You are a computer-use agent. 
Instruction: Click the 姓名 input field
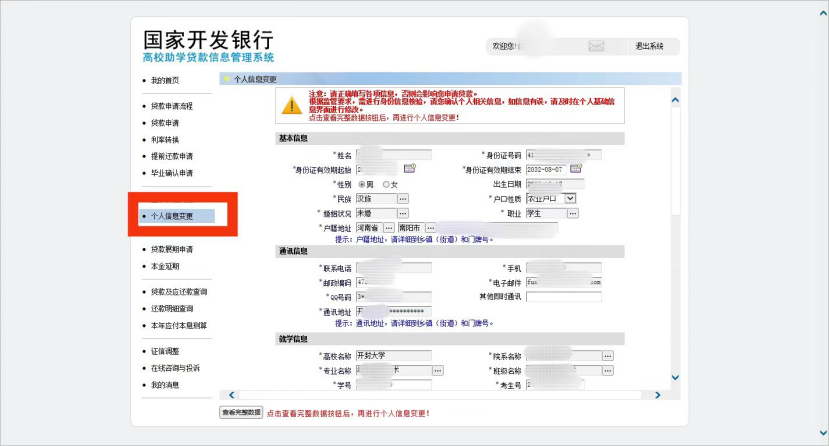(x=394, y=155)
